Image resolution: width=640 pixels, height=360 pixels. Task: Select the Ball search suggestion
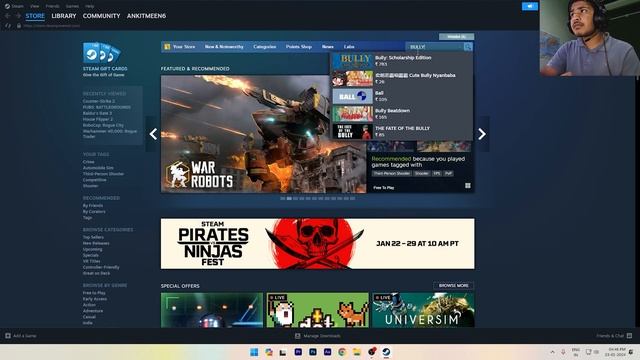(x=402, y=96)
